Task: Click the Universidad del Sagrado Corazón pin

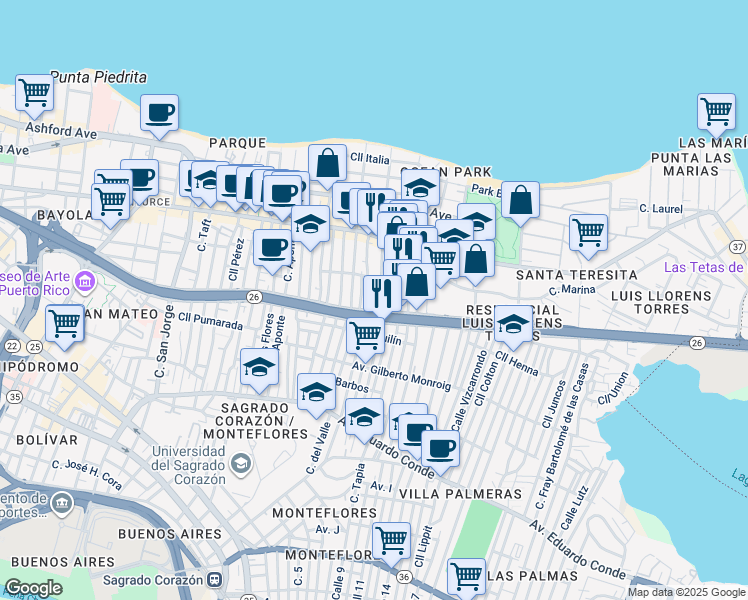Action: click(x=240, y=462)
